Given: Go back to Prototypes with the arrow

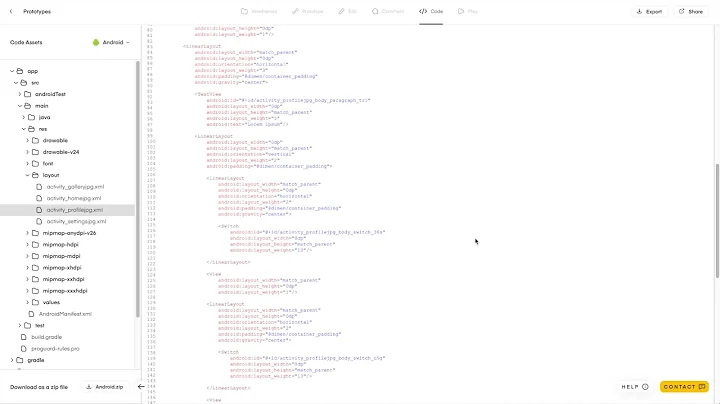Looking at the screenshot, I should [11, 11].
